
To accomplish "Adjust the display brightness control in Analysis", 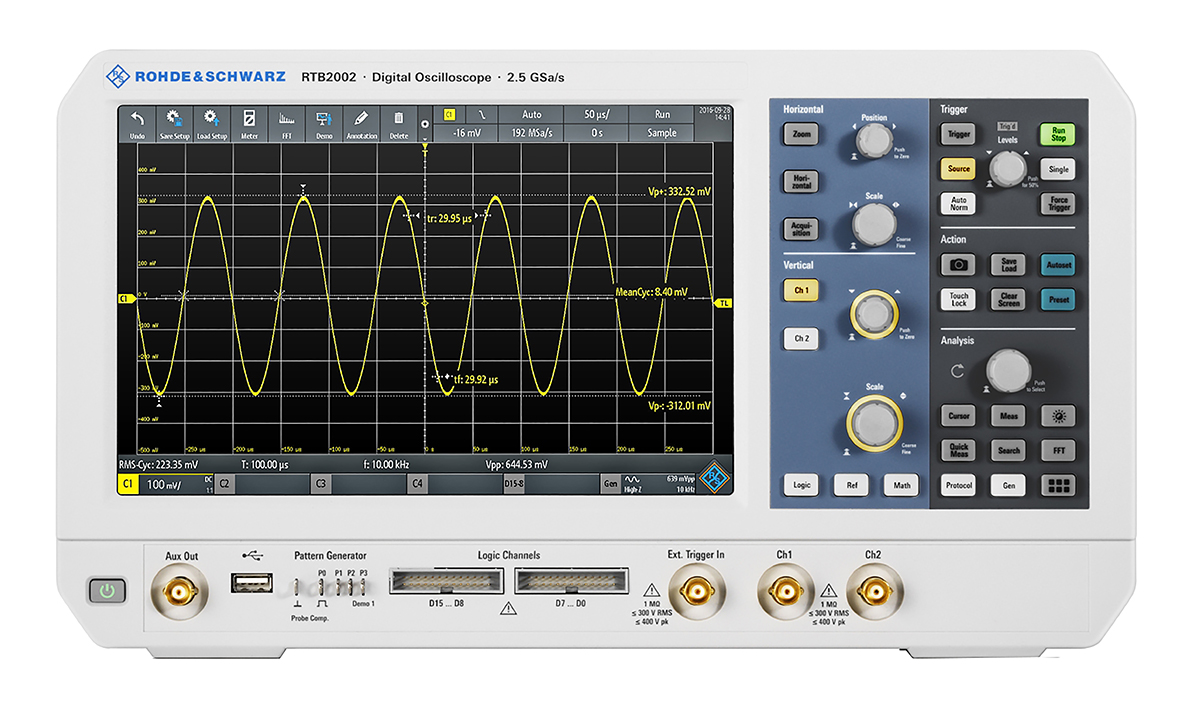I will pos(1059,416).
